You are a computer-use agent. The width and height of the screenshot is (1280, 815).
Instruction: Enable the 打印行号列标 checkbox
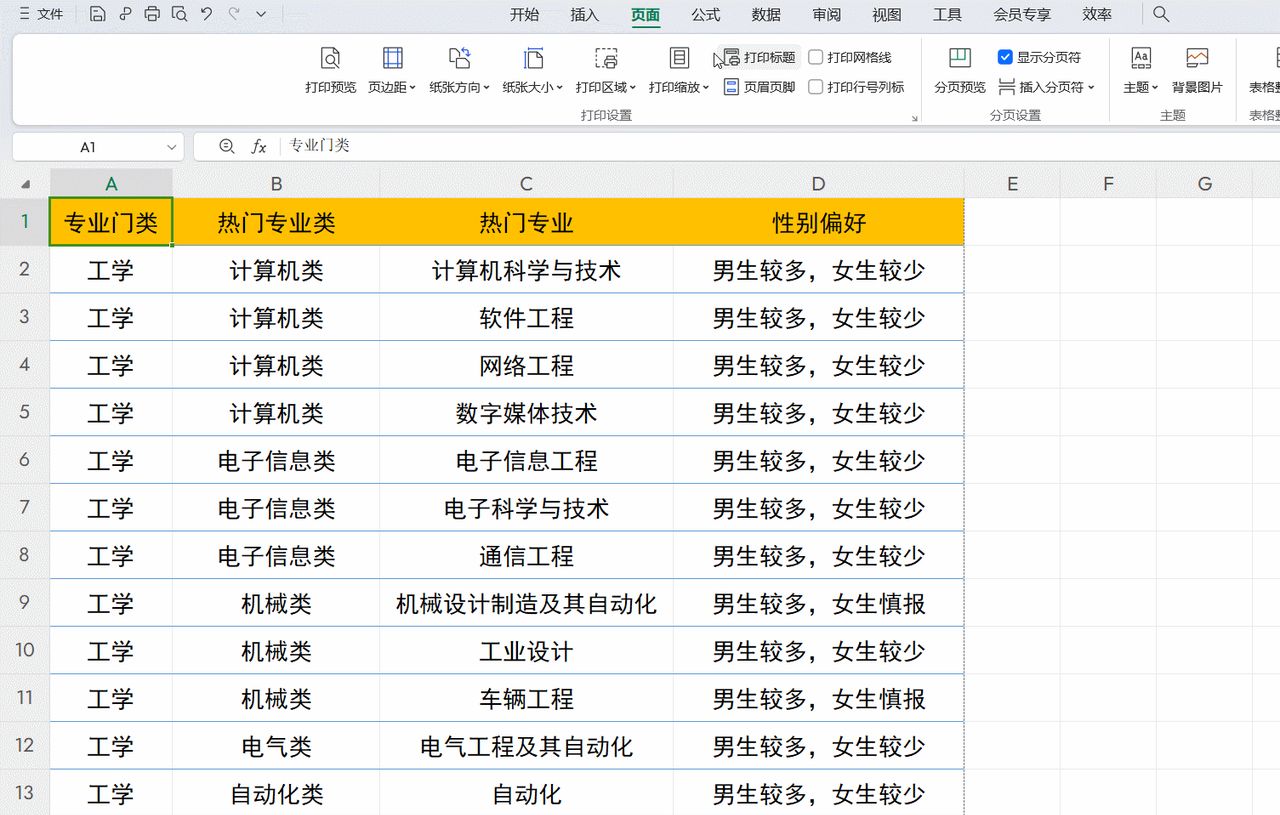pyautogui.click(x=816, y=87)
